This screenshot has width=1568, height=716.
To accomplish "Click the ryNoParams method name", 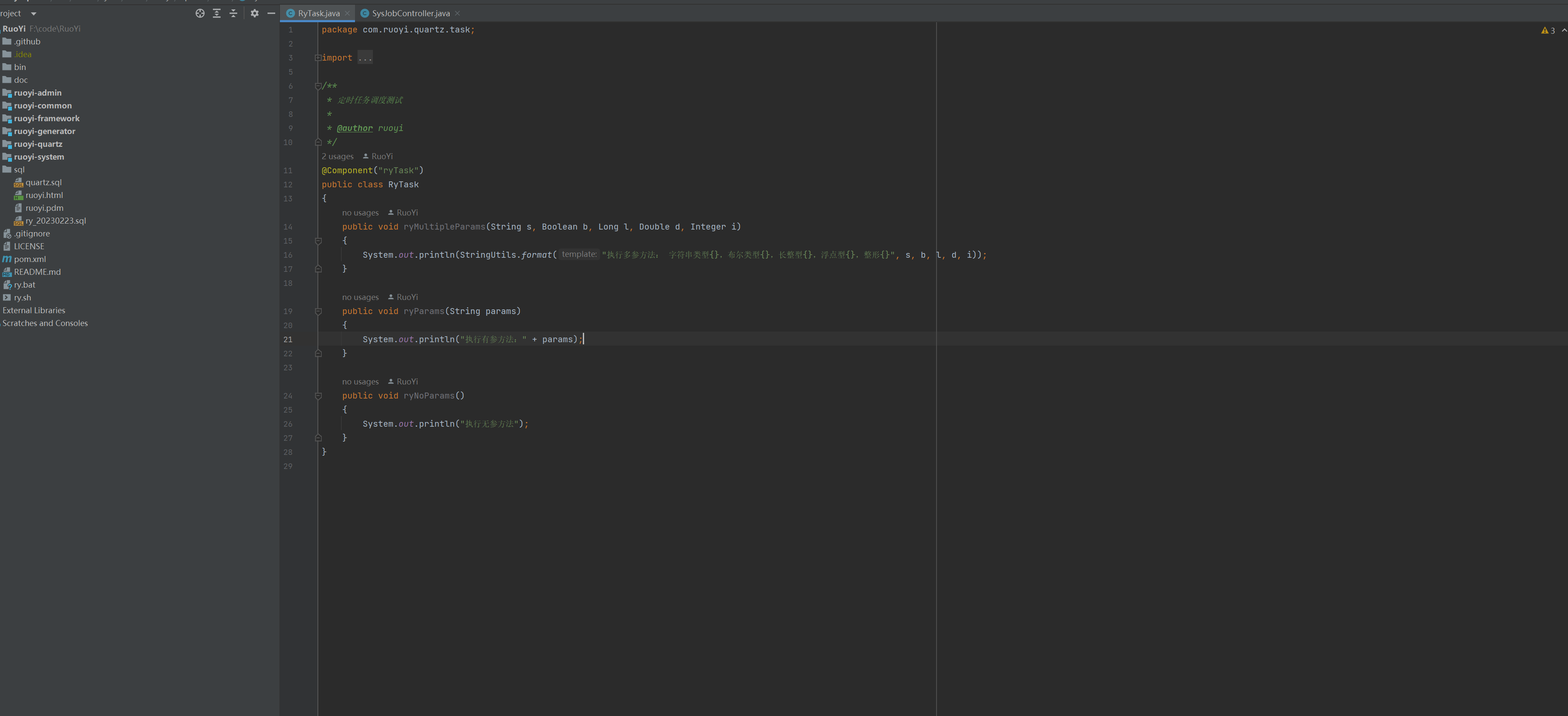I will 429,396.
